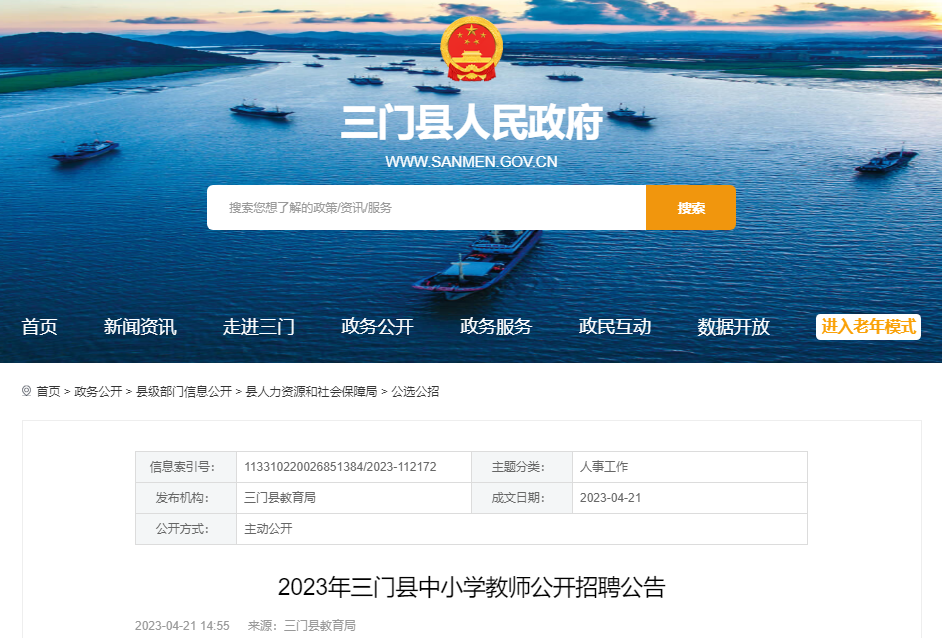Select 政务公开 in the navigation bar

[377, 327]
